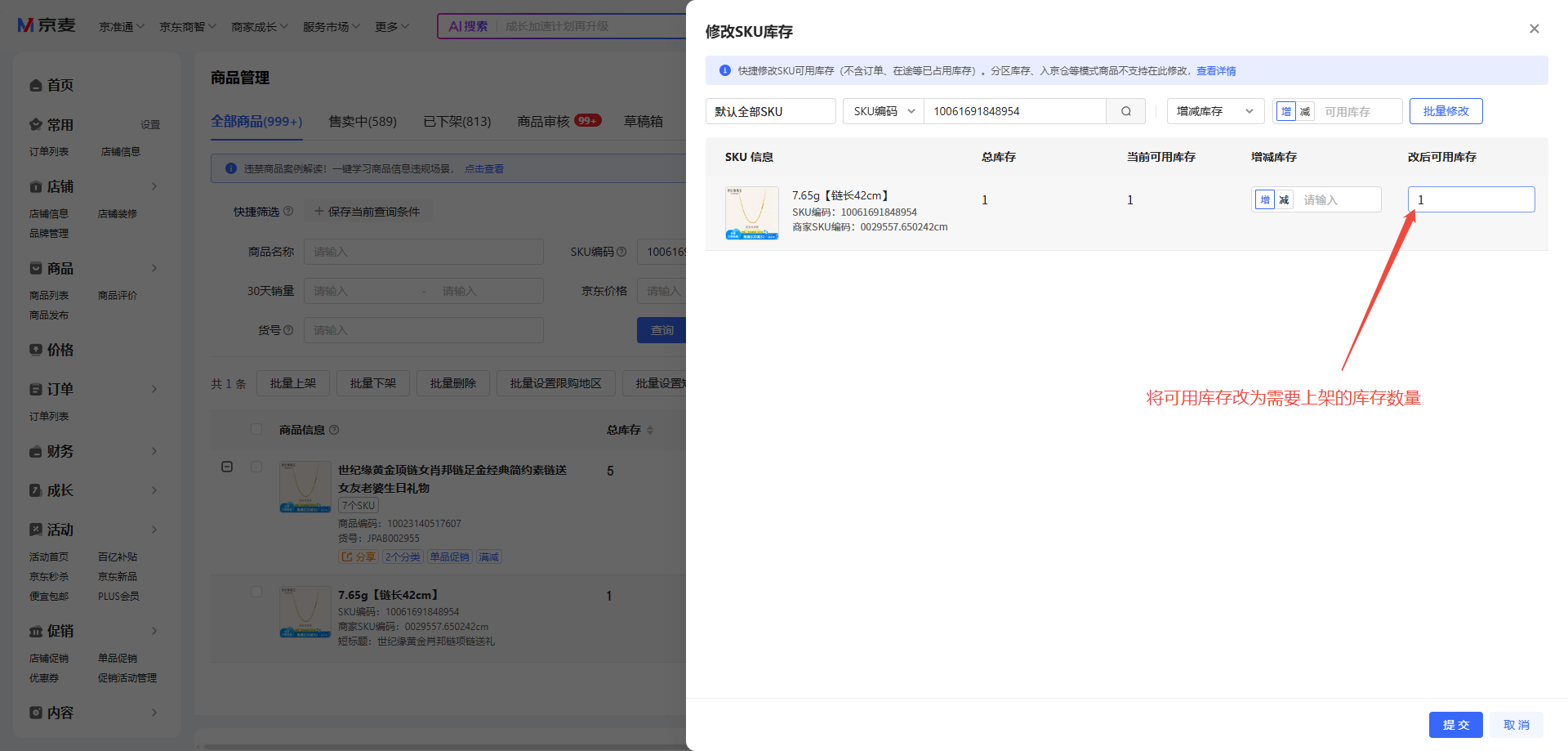Check the 7.65g SKU row checkbox
1568x751 pixels.
click(256, 592)
